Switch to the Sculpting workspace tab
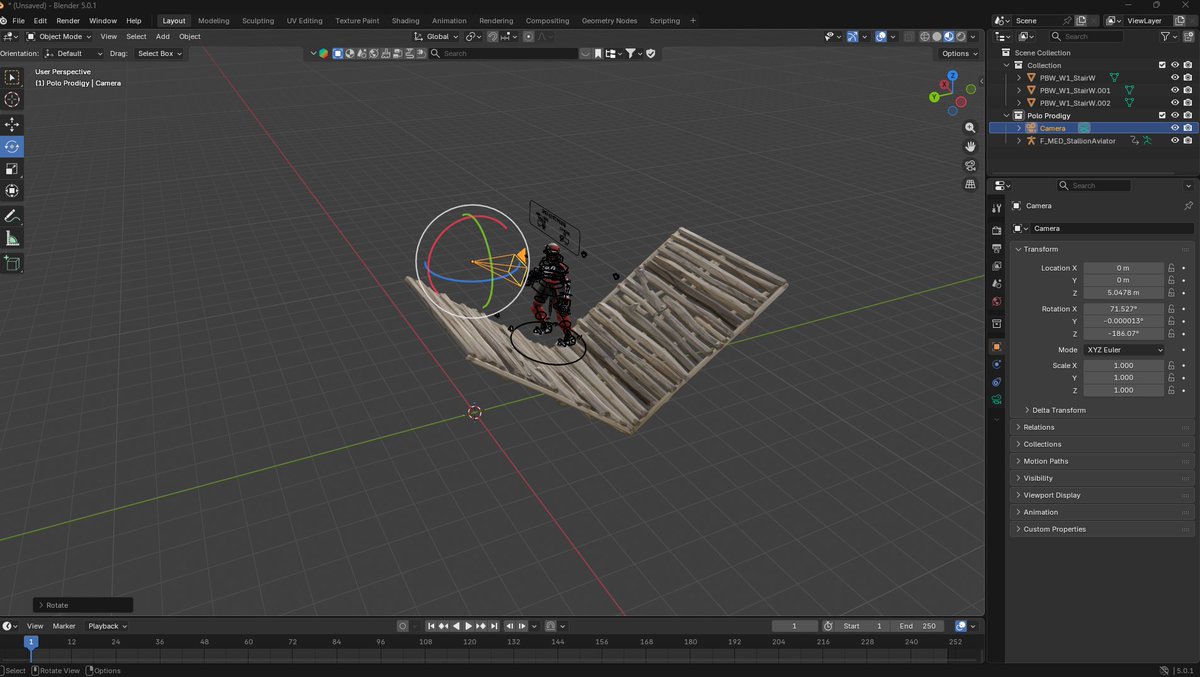1200x677 pixels. click(x=258, y=20)
